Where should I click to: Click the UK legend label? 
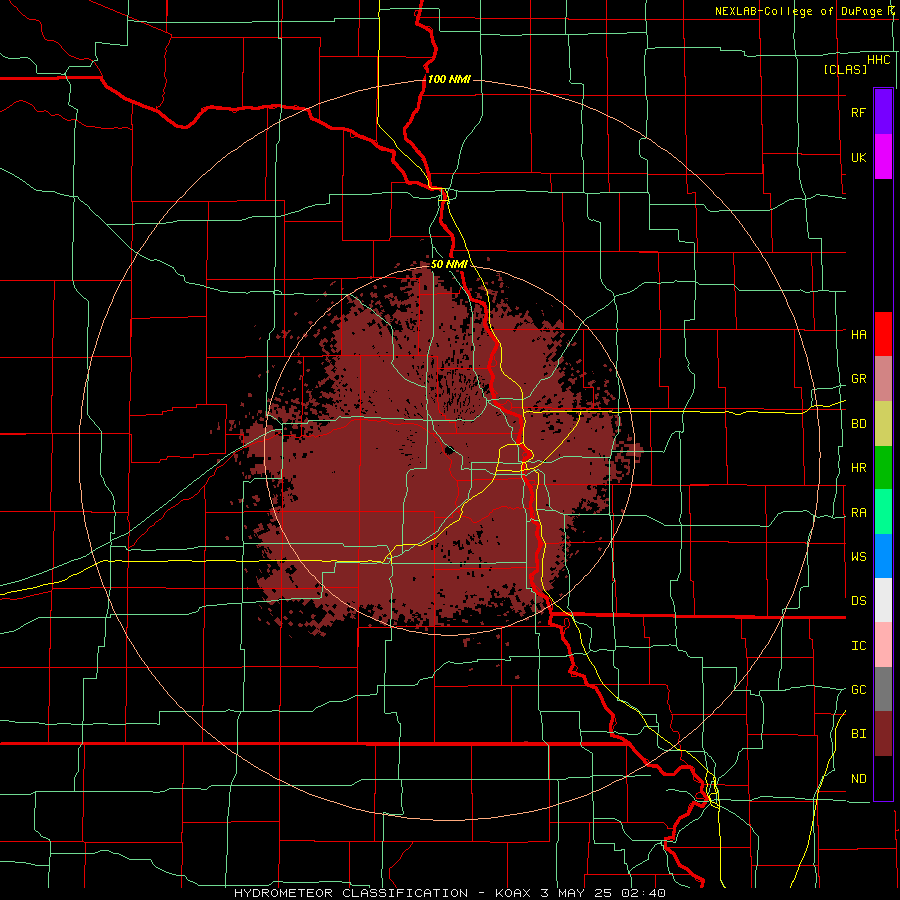point(858,158)
